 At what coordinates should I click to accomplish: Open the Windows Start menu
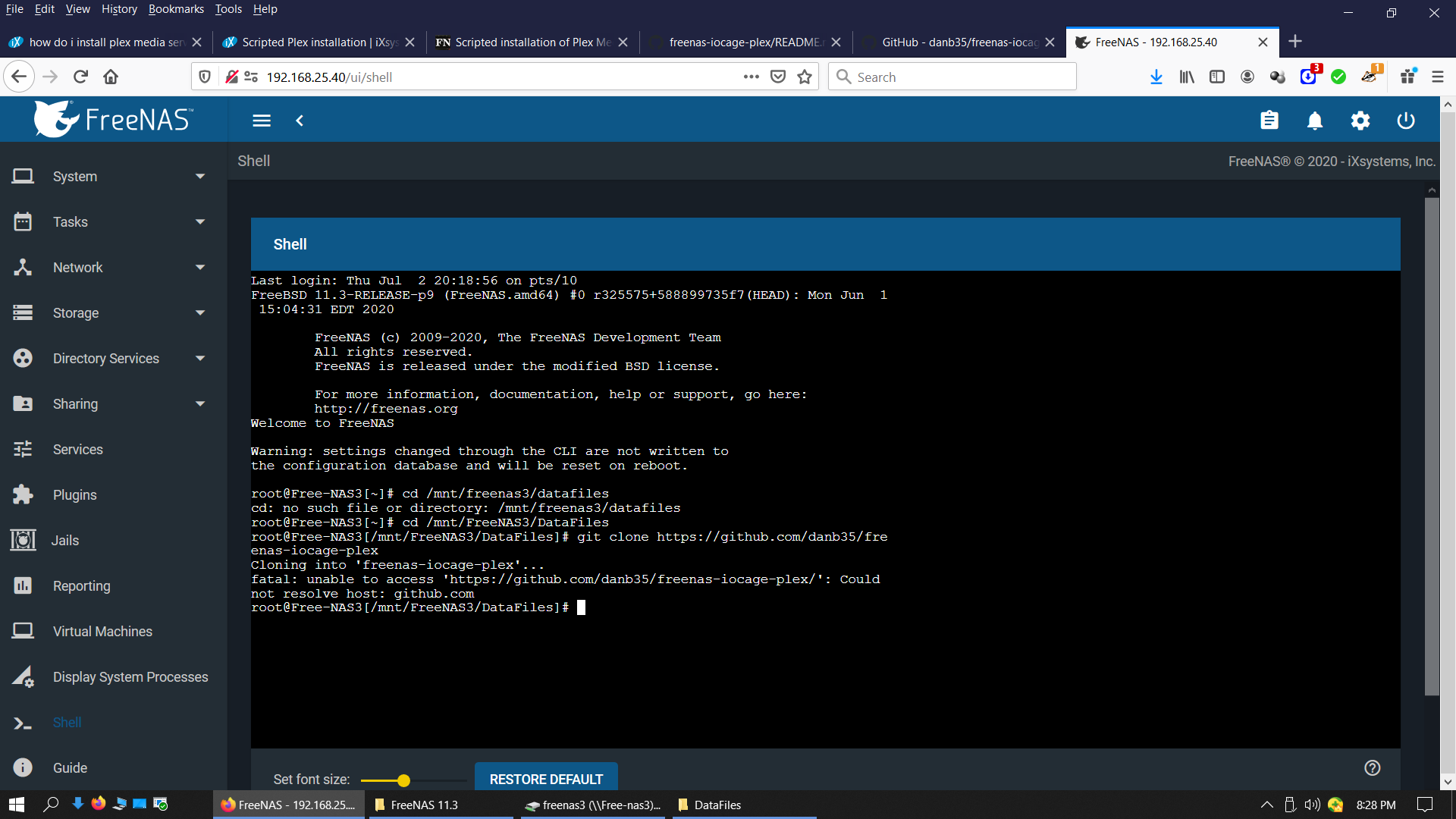pos(17,805)
